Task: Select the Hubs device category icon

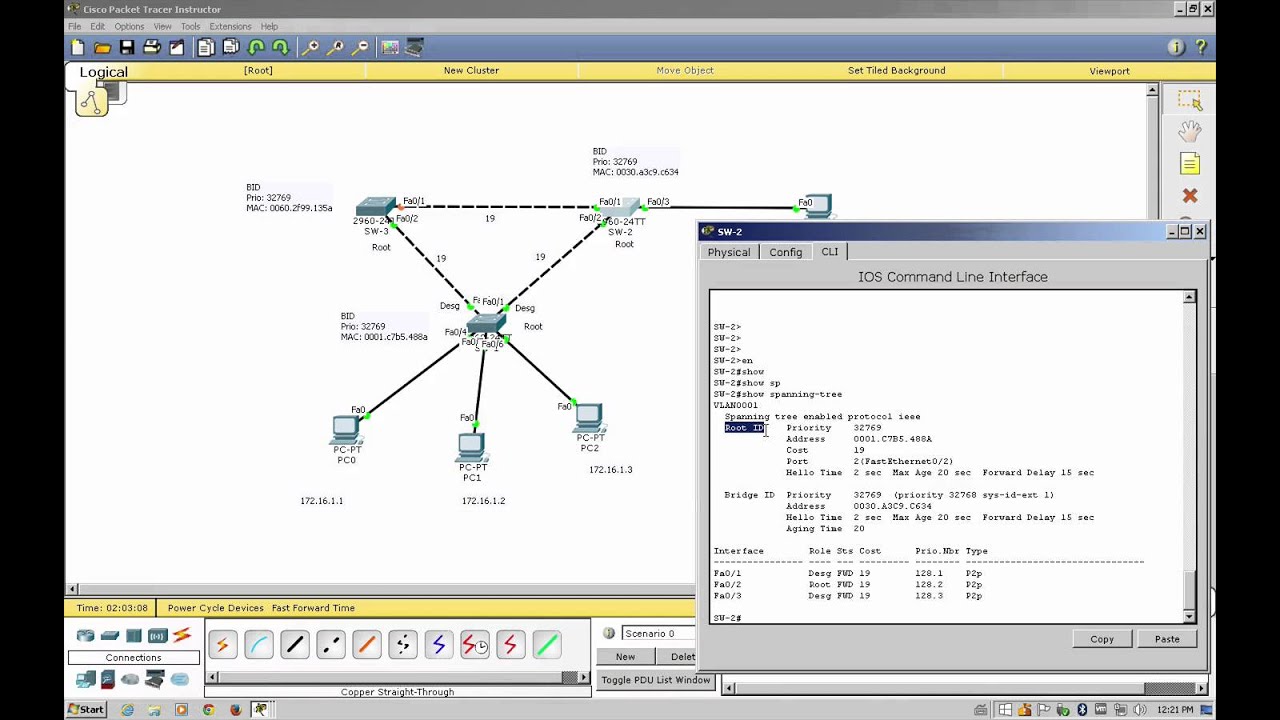Action: pyautogui.click(x=134, y=635)
